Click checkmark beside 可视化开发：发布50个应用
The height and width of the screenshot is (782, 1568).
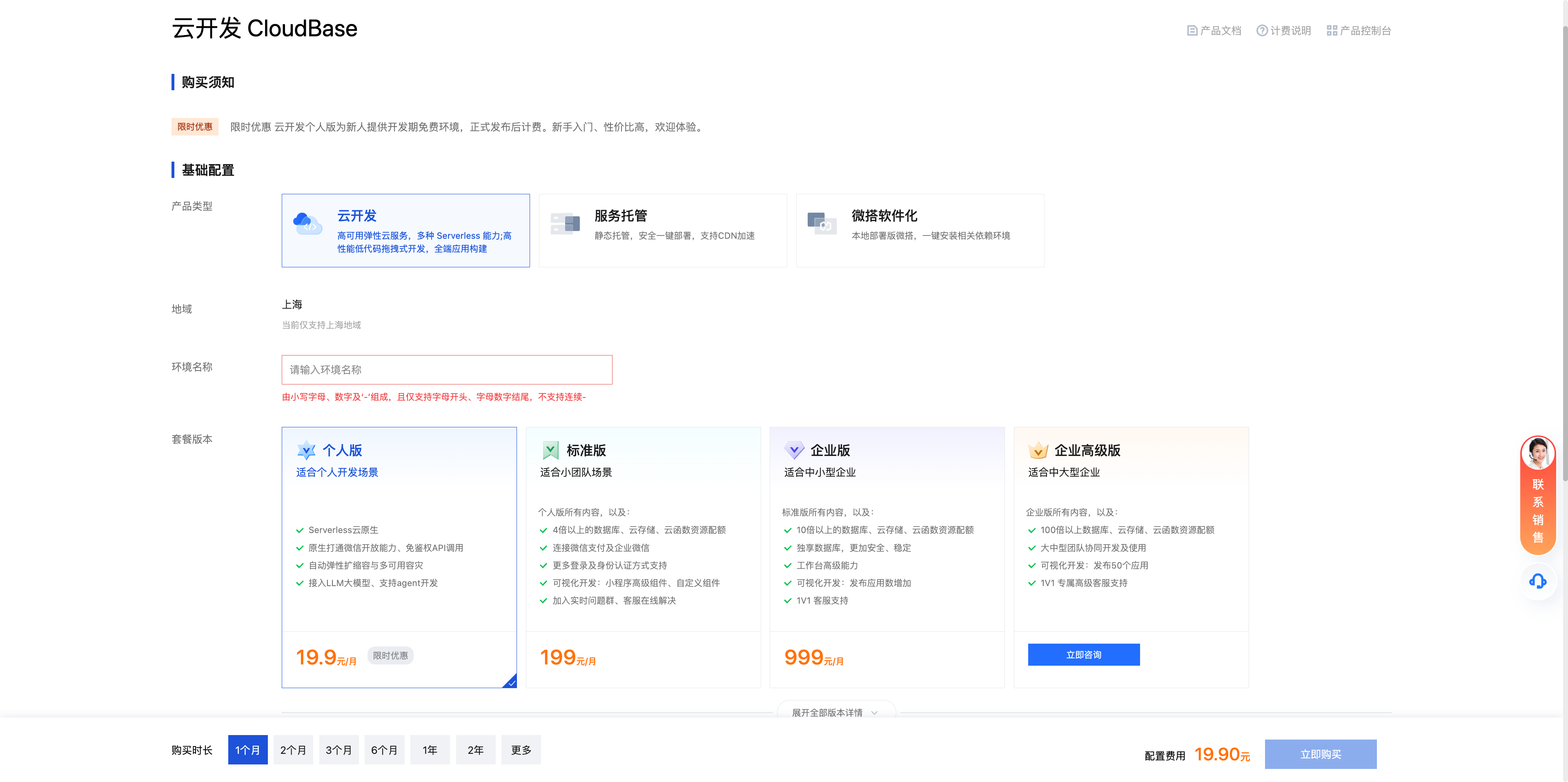[x=1032, y=566]
